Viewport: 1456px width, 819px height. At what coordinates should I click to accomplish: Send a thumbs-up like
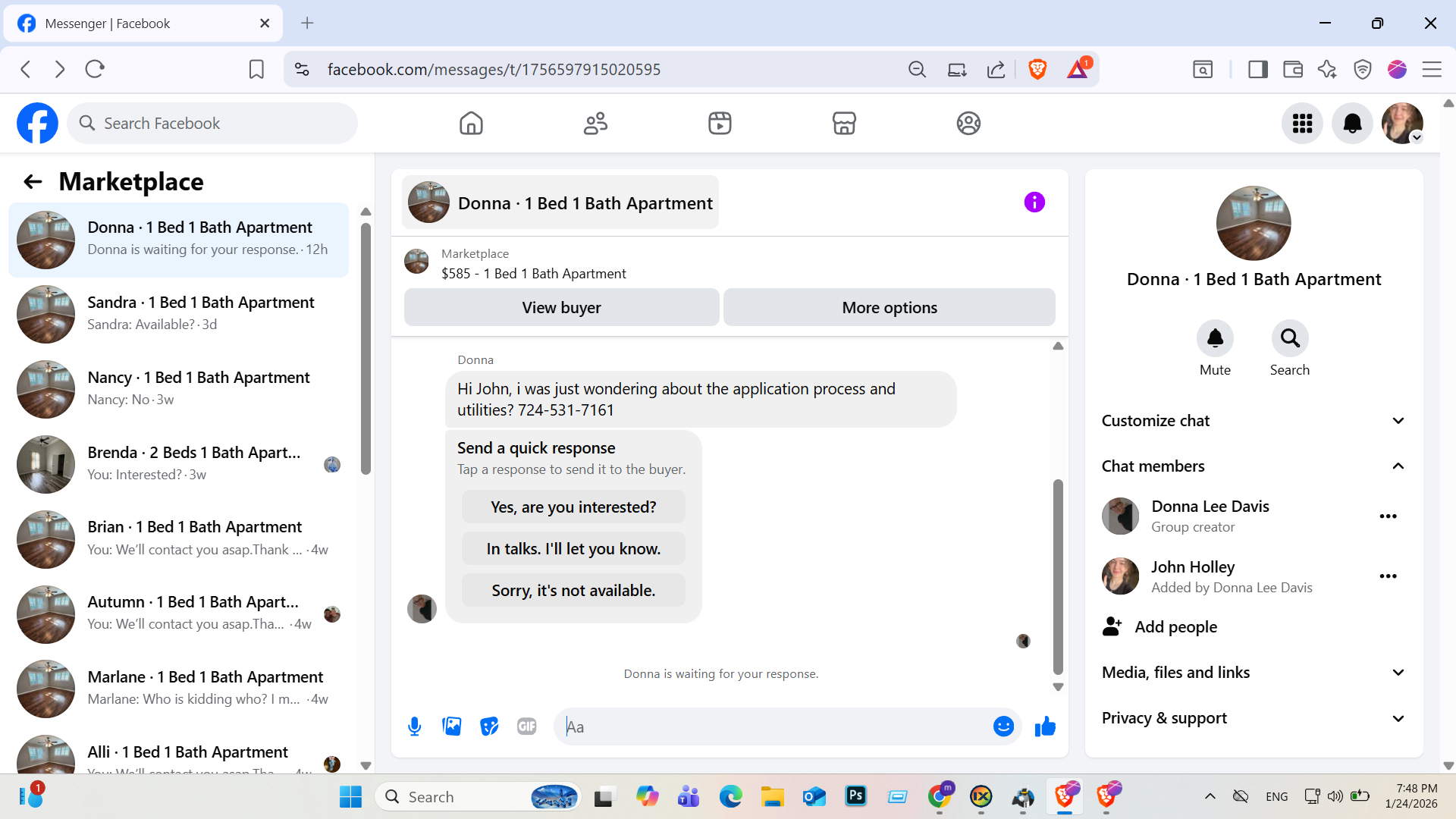click(x=1045, y=726)
